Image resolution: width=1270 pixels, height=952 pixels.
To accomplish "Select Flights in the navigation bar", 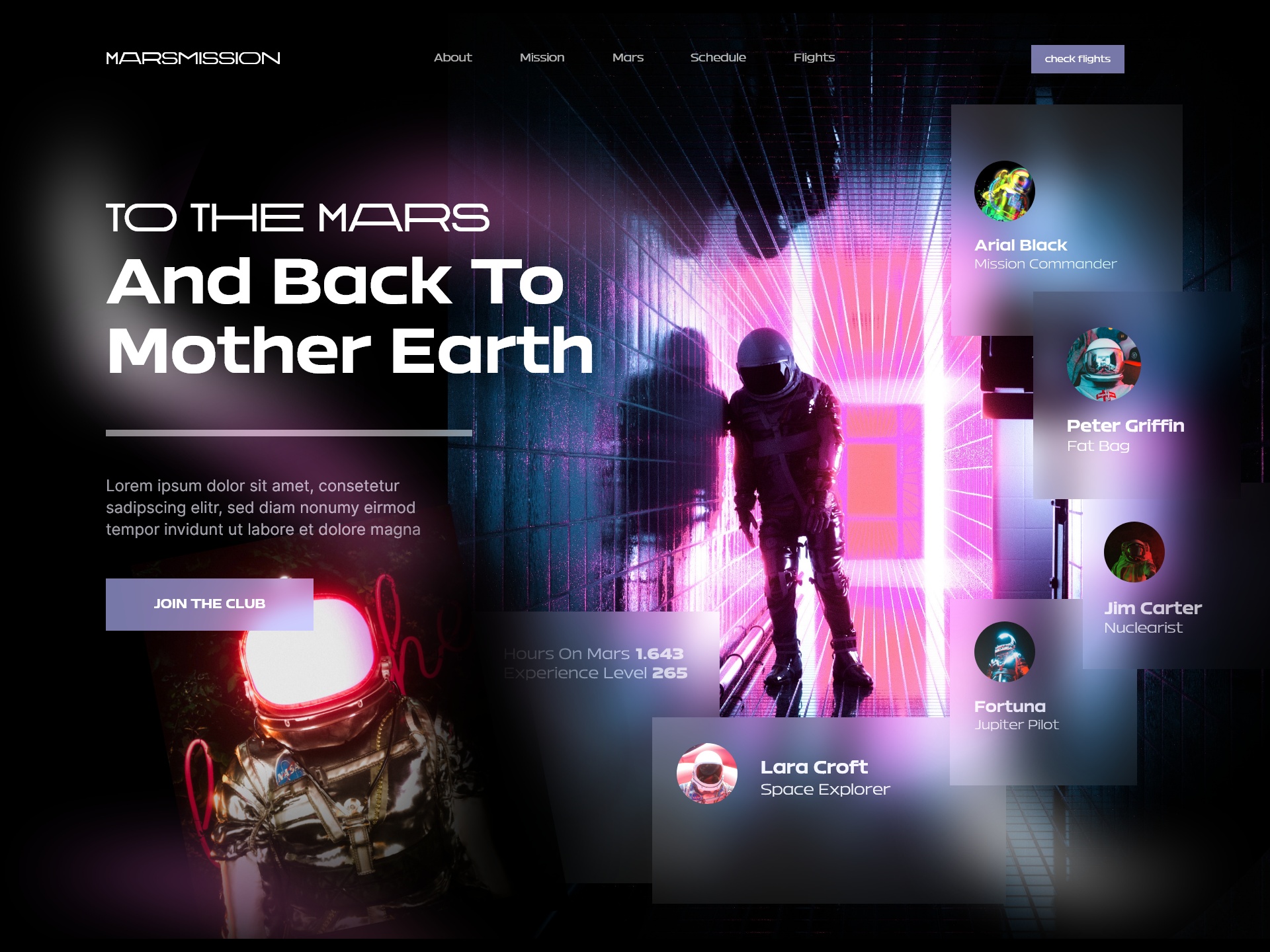I will [814, 58].
